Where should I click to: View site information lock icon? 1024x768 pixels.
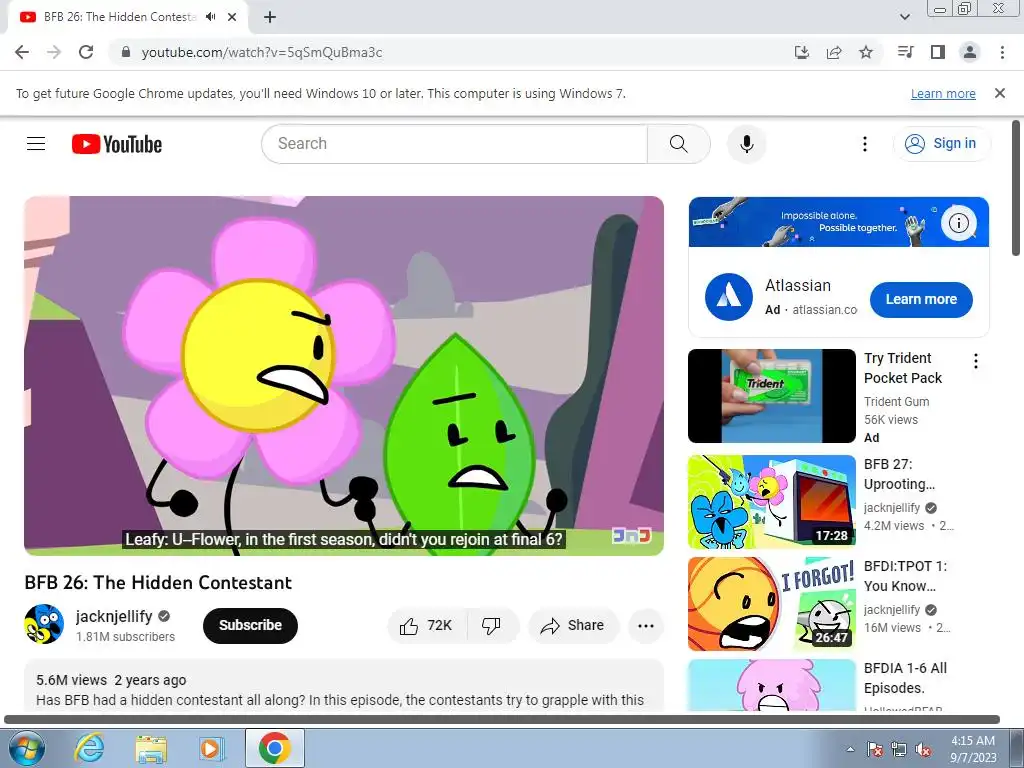coord(126,52)
